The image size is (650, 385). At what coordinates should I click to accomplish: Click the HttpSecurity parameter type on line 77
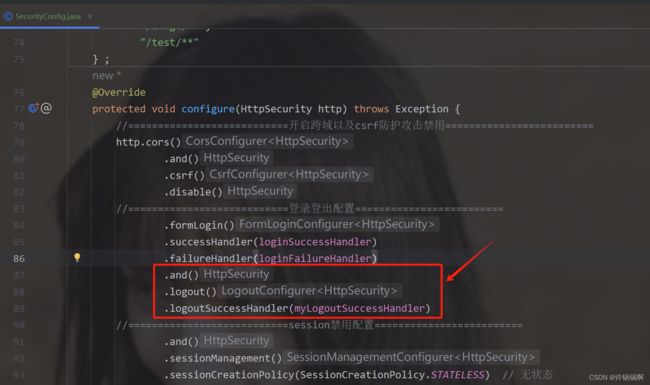click(x=276, y=109)
